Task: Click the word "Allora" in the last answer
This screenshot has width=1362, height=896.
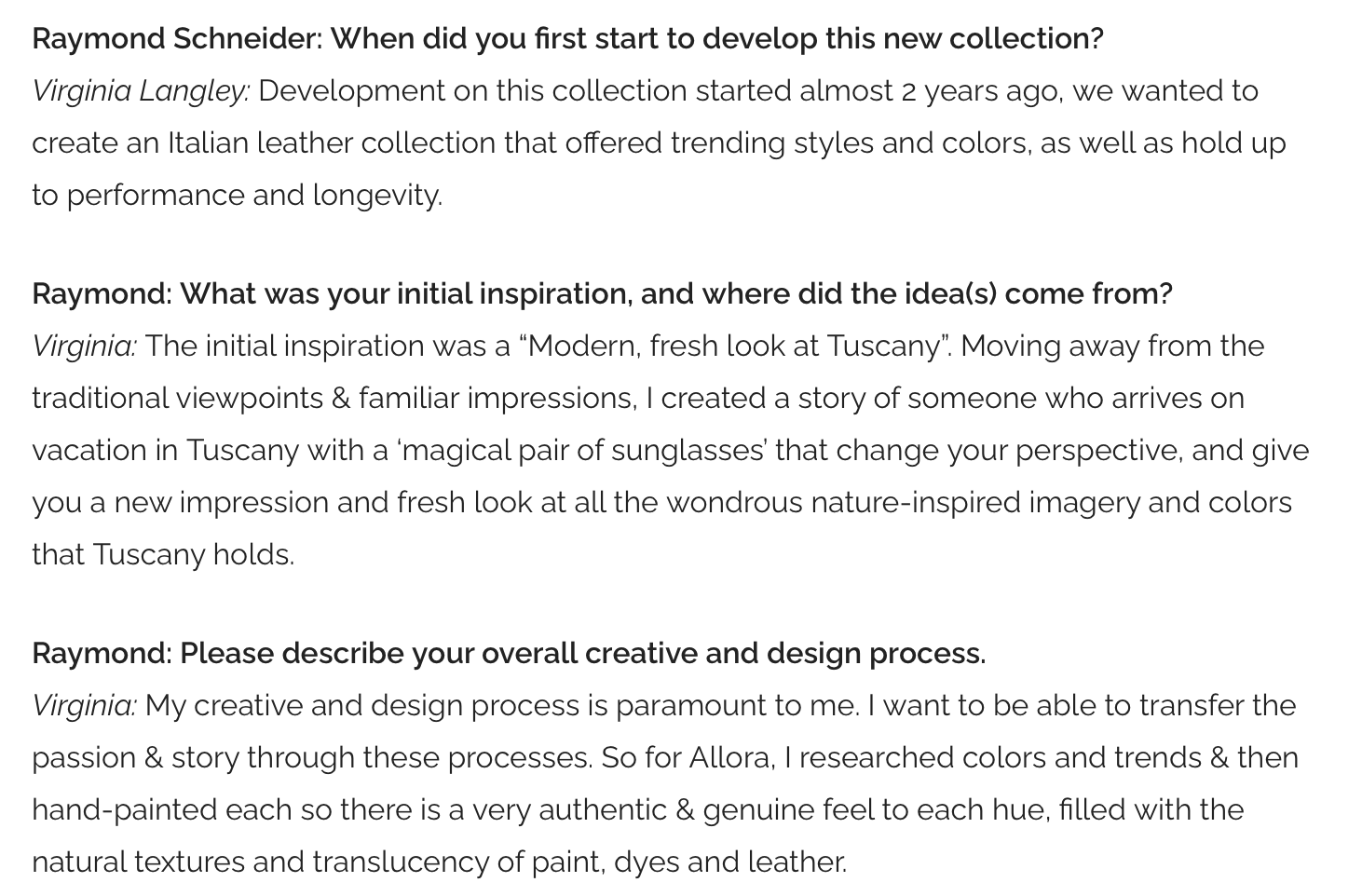Action: pos(730,758)
